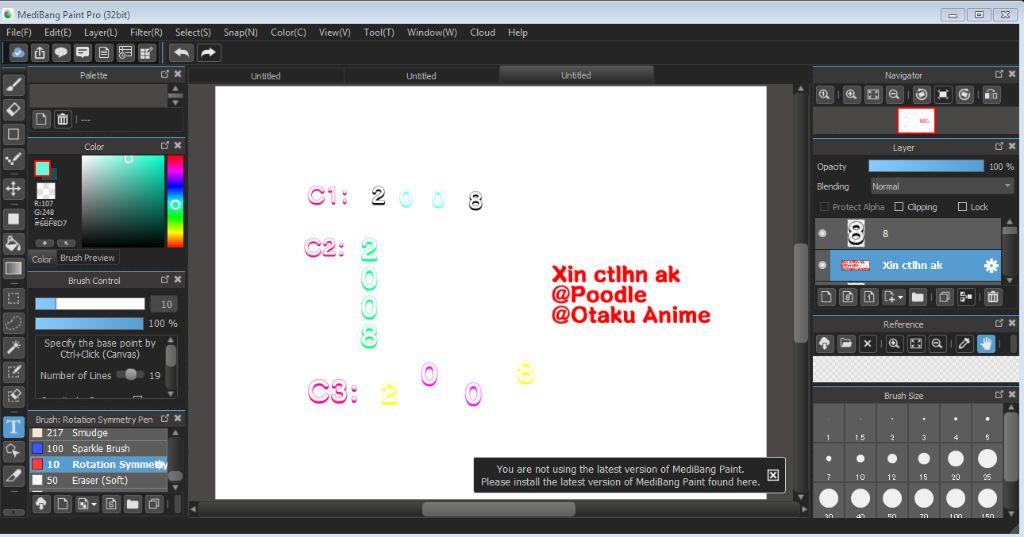Image resolution: width=1024 pixels, height=537 pixels.
Task: Open file in Reference panel
Action: [x=846, y=344]
